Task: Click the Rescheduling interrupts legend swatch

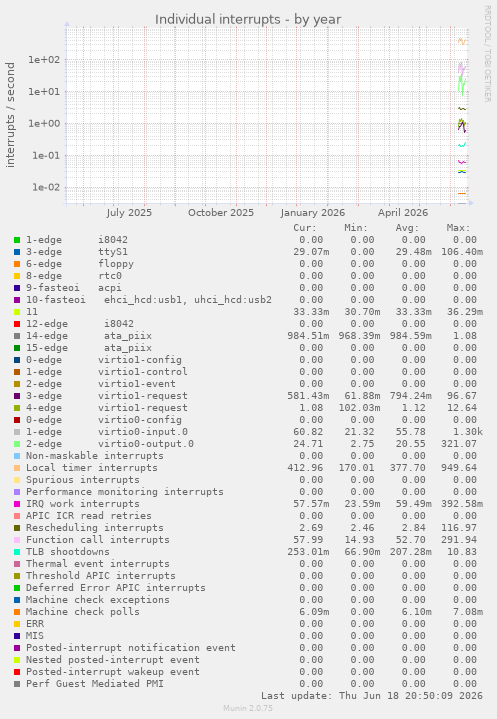Action: point(17,528)
